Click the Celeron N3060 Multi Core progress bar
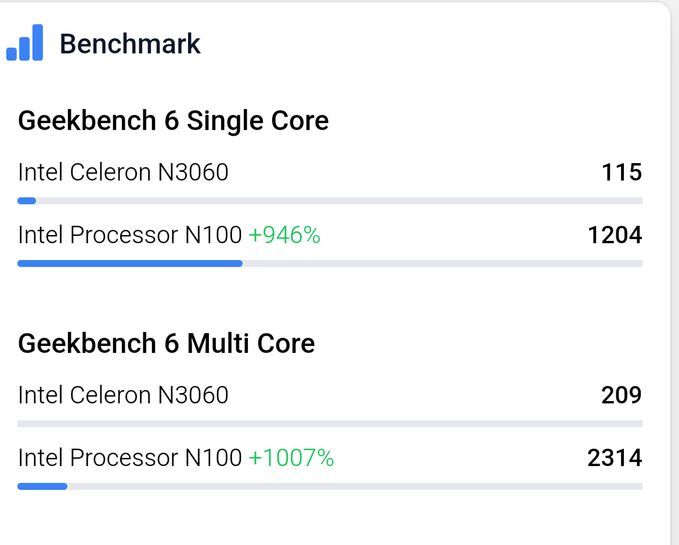Image resolution: width=679 pixels, height=545 pixels. click(x=330, y=424)
